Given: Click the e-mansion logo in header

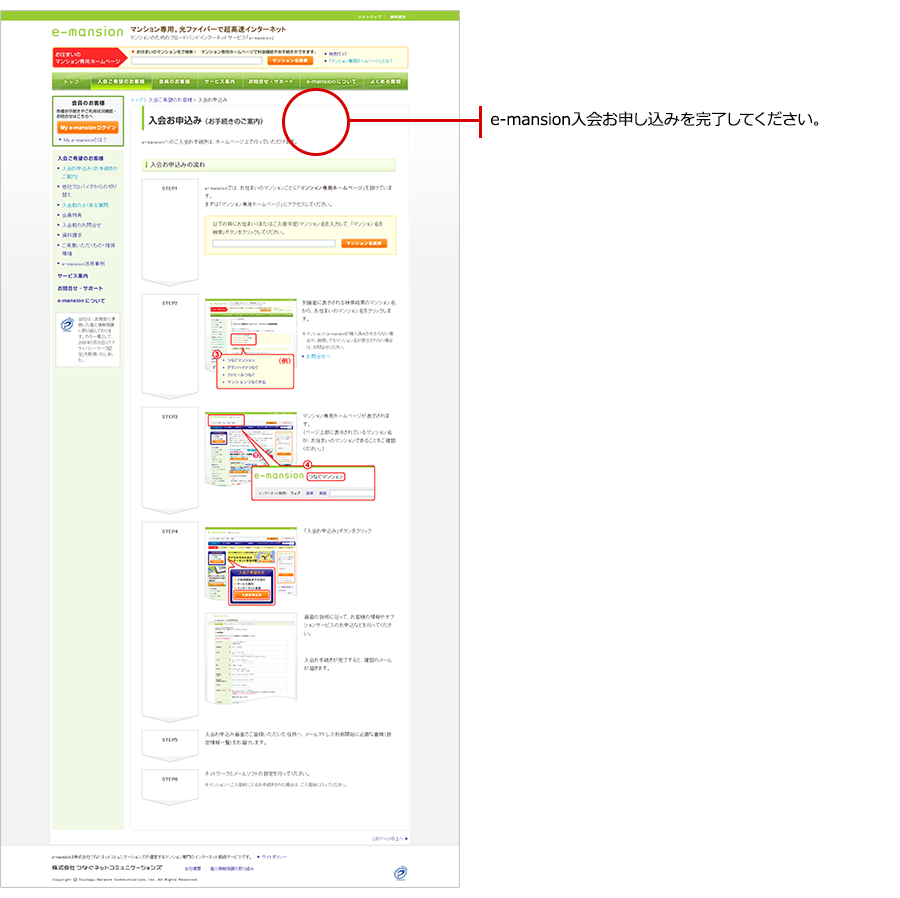Looking at the screenshot, I should 88,31.
